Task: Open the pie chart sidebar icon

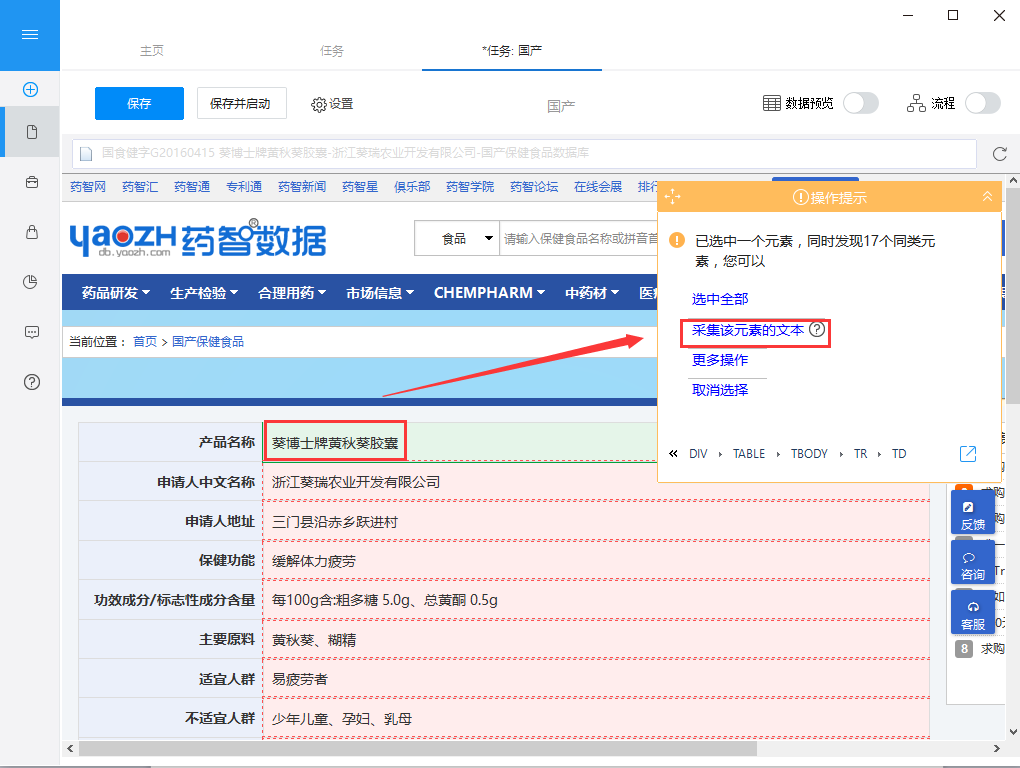Action: coord(31,282)
